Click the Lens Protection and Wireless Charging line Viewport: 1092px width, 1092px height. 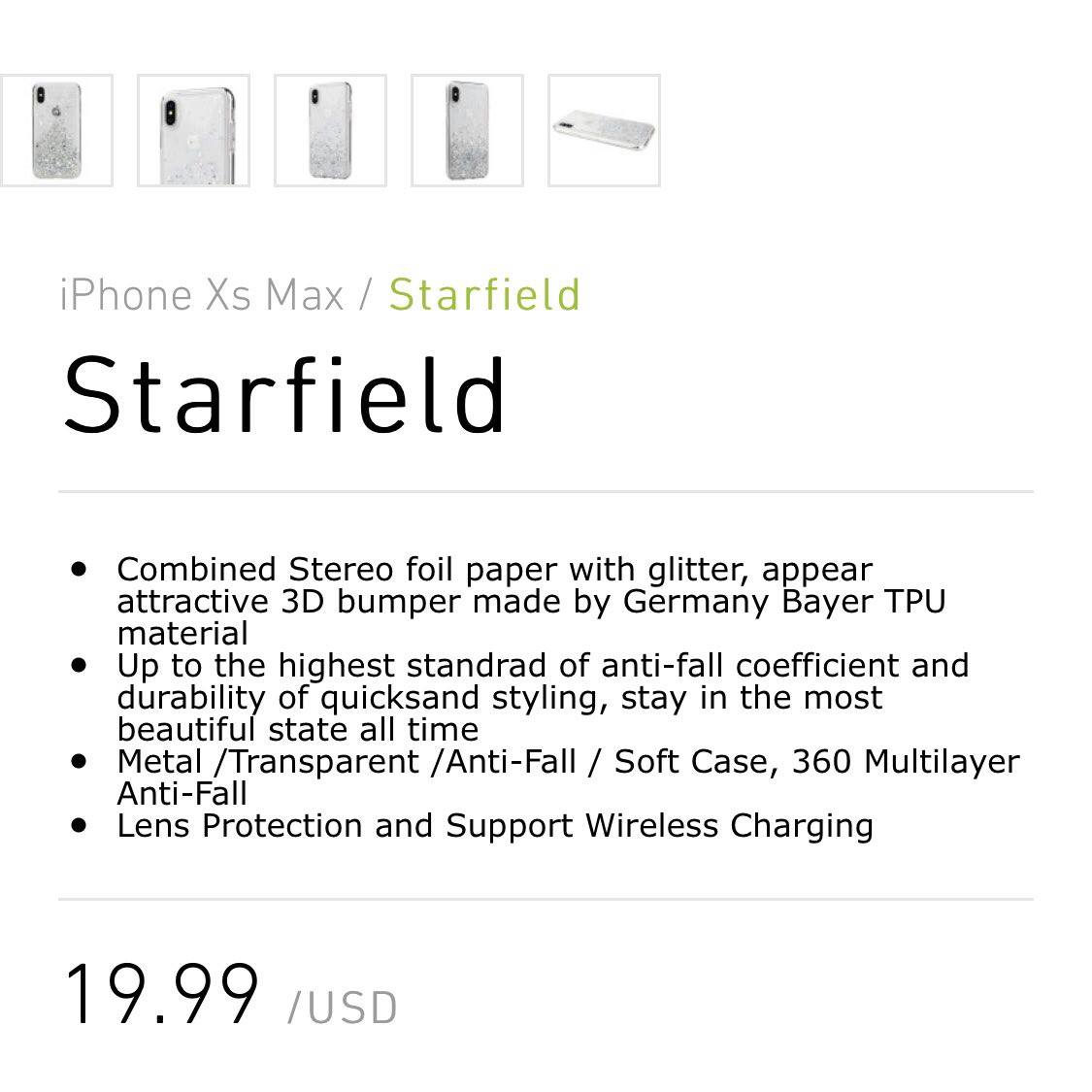click(494, 826)
